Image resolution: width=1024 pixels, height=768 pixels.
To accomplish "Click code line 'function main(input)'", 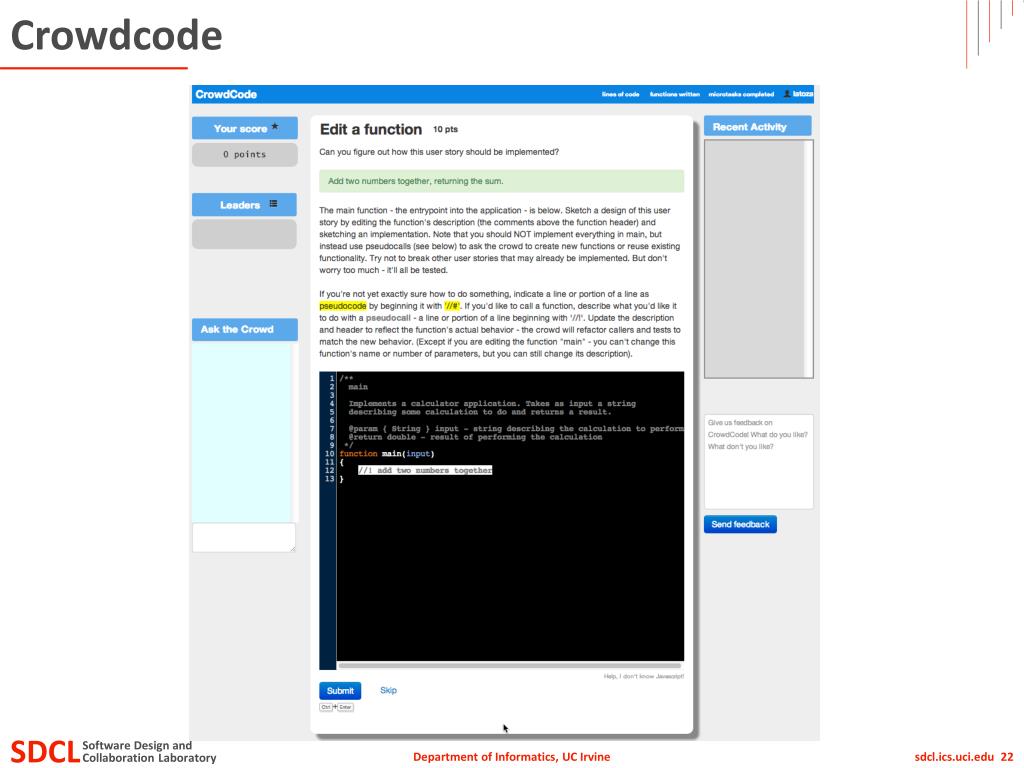I will [x=387, y=453].
